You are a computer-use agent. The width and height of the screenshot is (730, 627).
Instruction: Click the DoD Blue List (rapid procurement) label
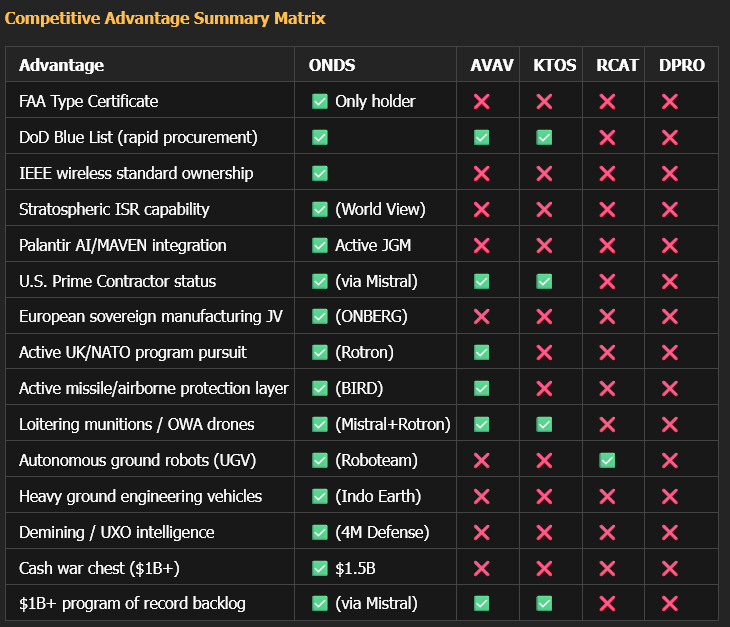pyautogui.click(x=138, y=137)
